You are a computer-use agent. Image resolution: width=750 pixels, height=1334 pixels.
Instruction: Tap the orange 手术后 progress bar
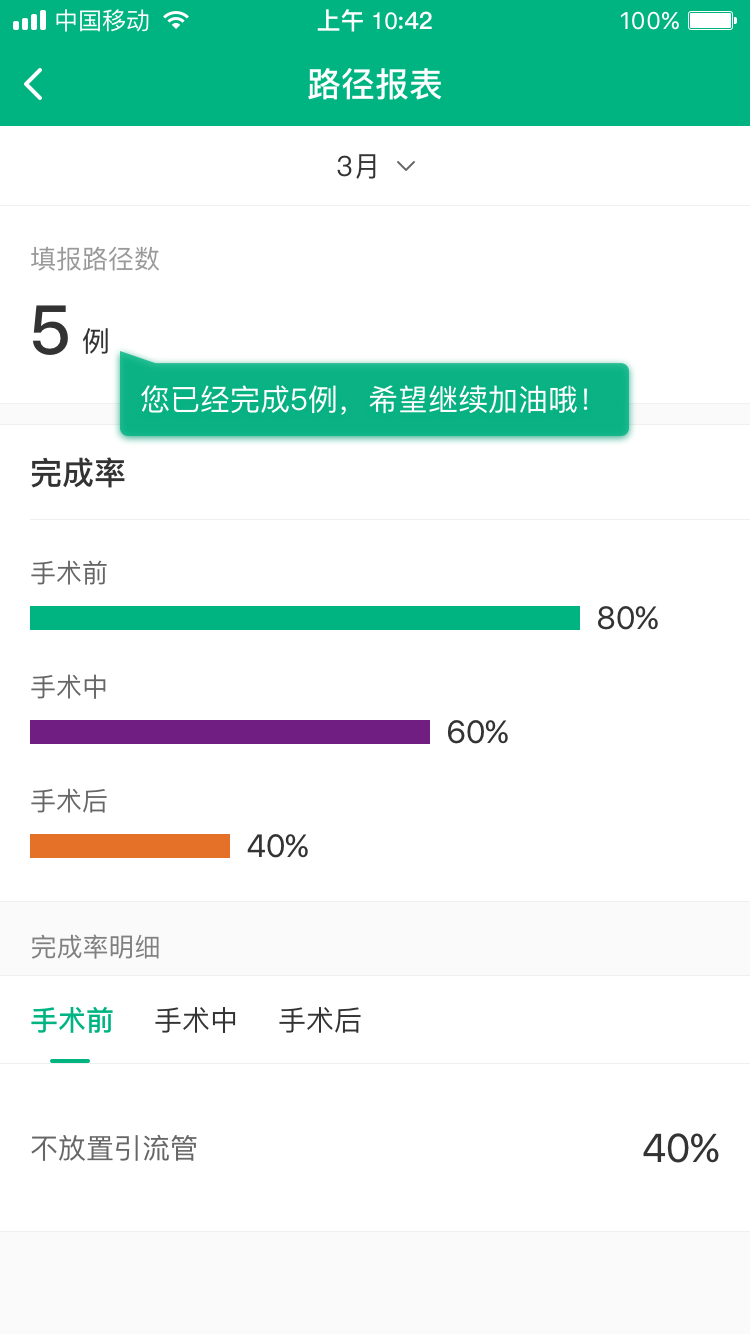pyautogui.click(x=130, y=846)
